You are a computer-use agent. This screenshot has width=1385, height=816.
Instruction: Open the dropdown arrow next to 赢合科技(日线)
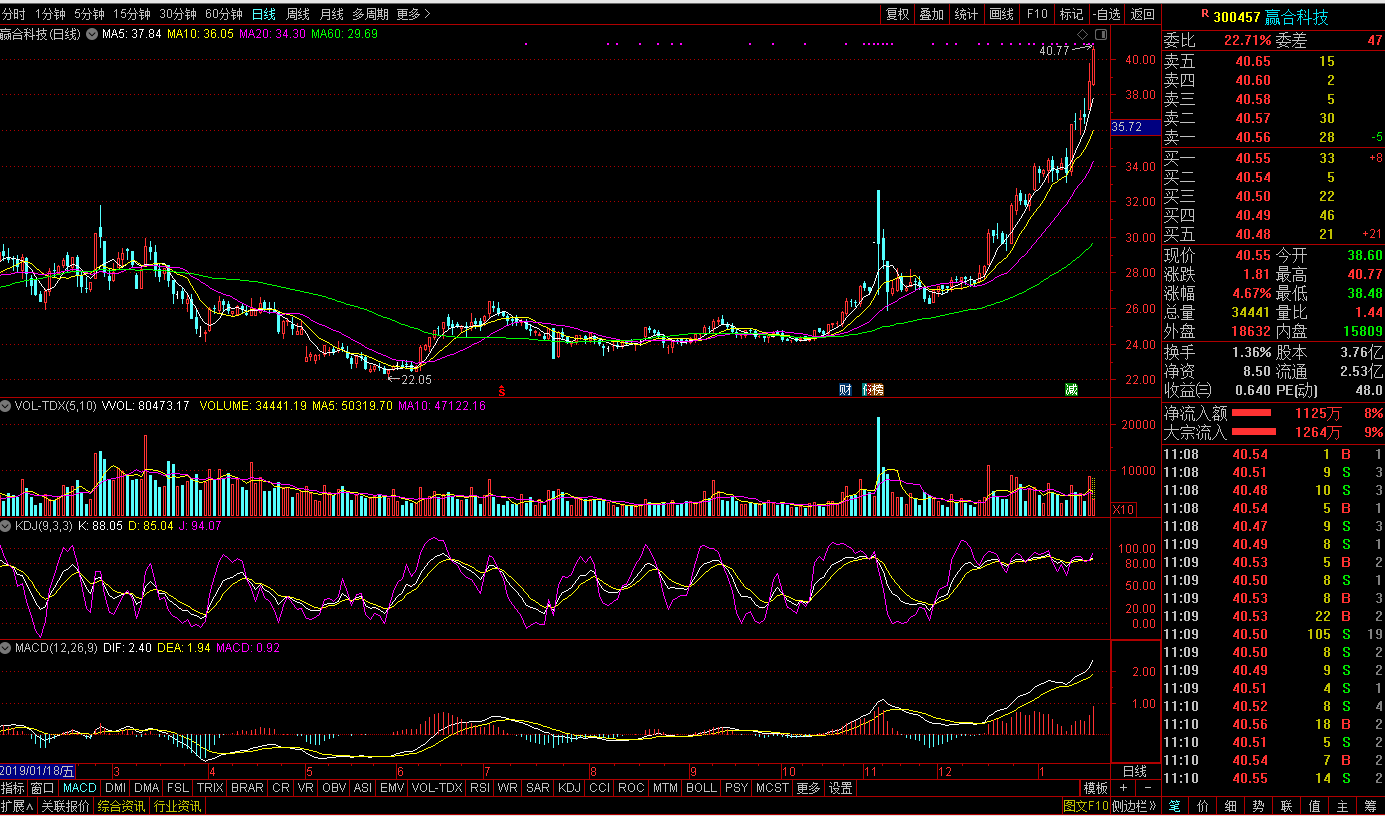click(93, 34)
